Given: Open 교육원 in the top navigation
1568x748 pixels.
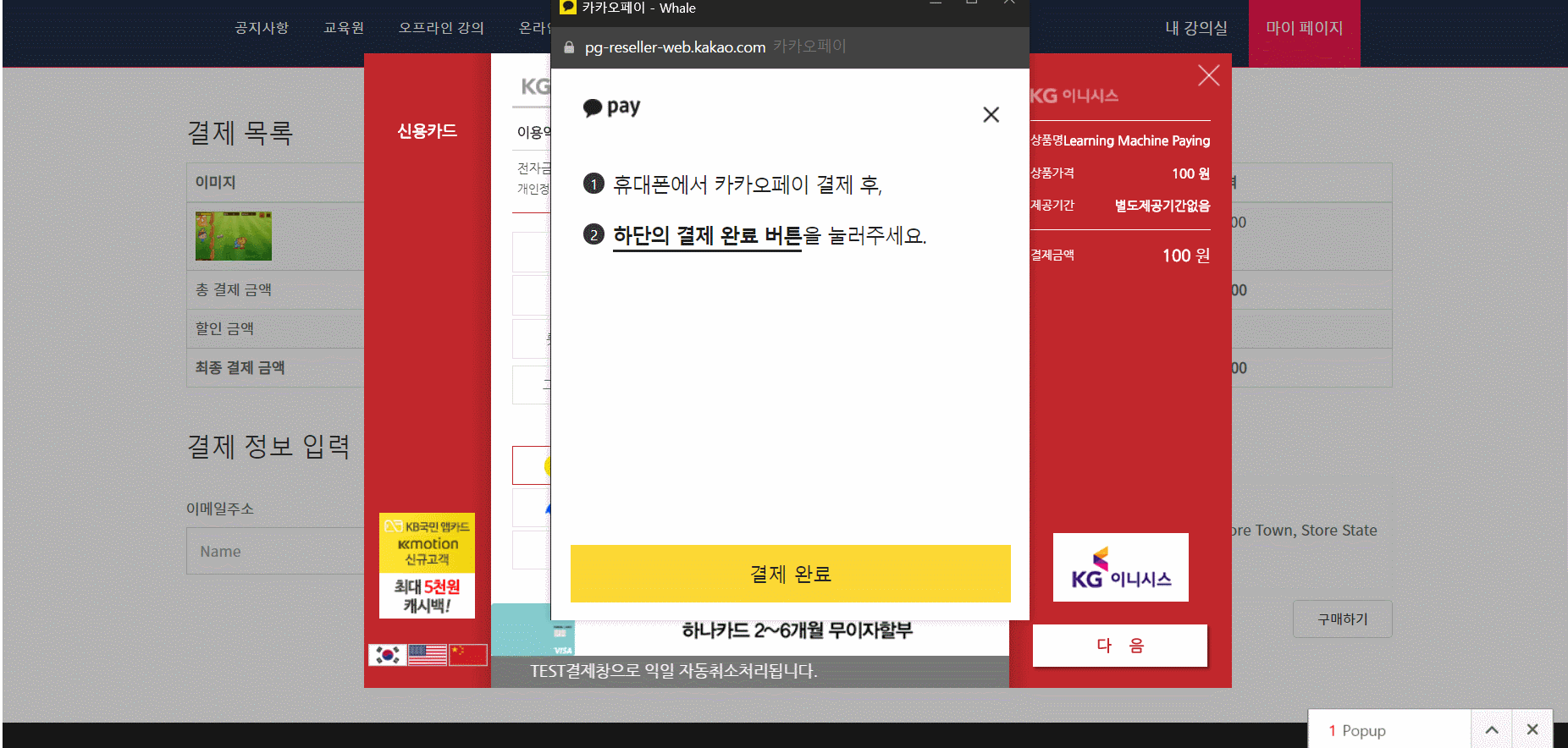Looking at the screenshot, I should (344, 28).
